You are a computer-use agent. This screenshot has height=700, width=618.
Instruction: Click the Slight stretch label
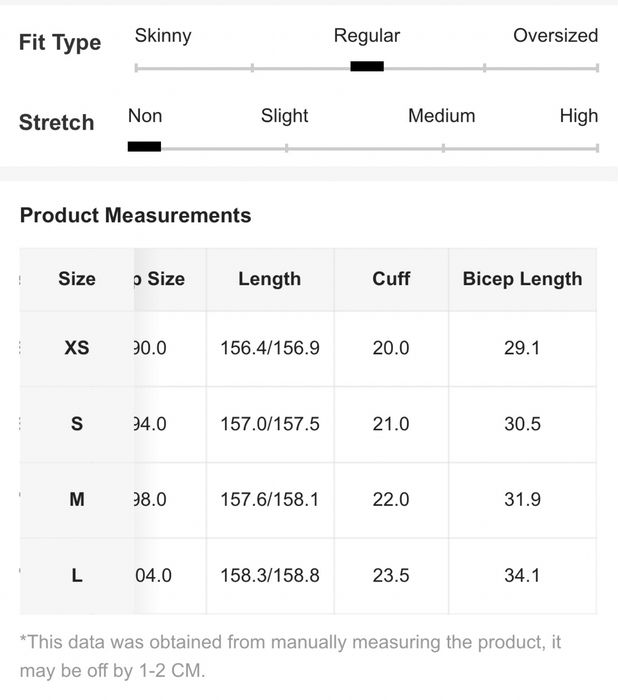click(284, 116)
